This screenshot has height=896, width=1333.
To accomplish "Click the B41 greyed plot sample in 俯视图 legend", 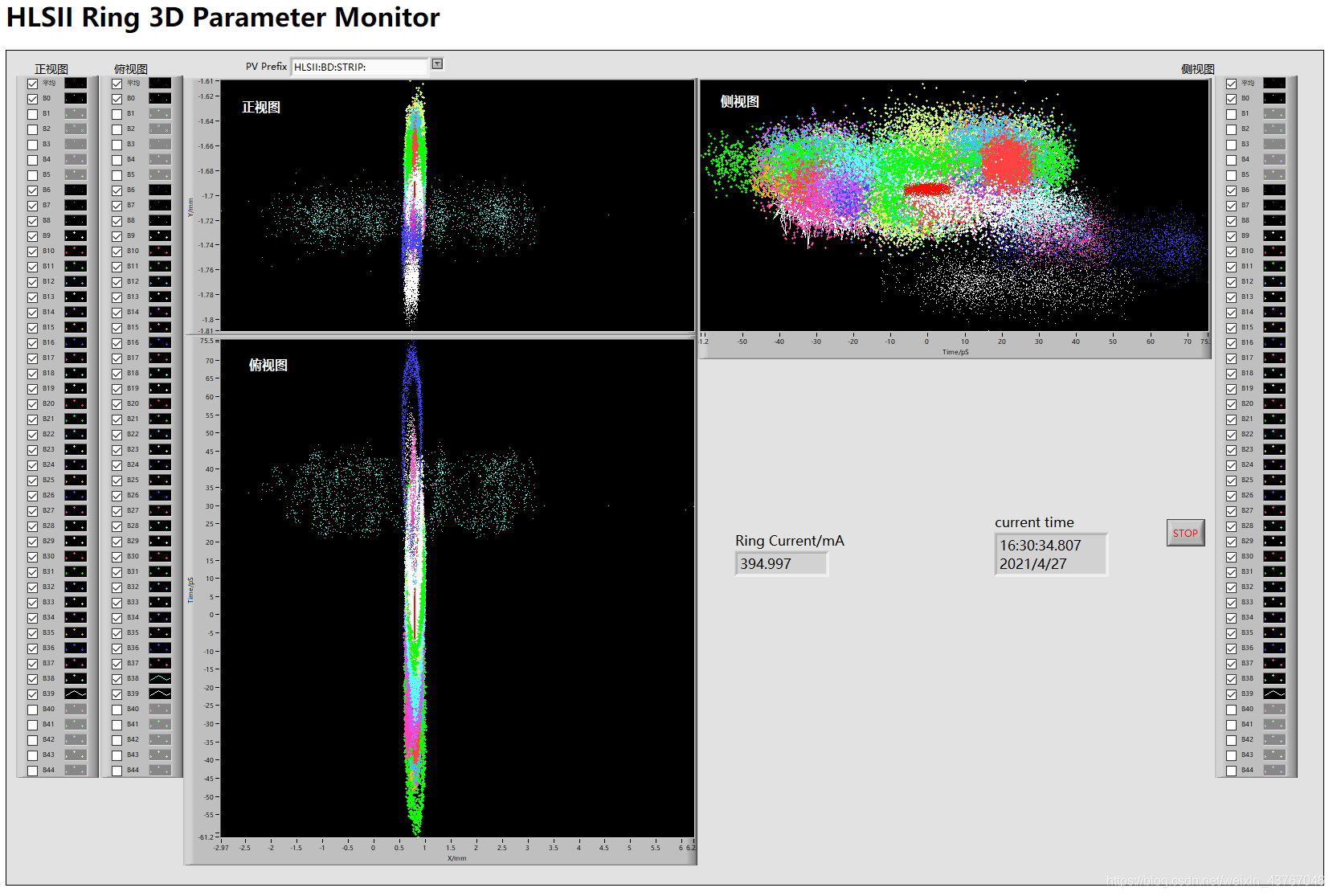I will pyautogui.click(x=160, y=724).
